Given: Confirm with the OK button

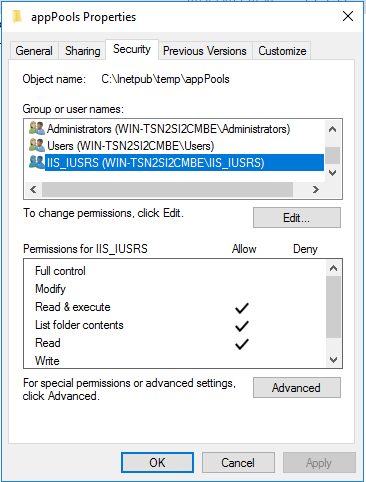Looking at the screenshot, I should [157, 463].
